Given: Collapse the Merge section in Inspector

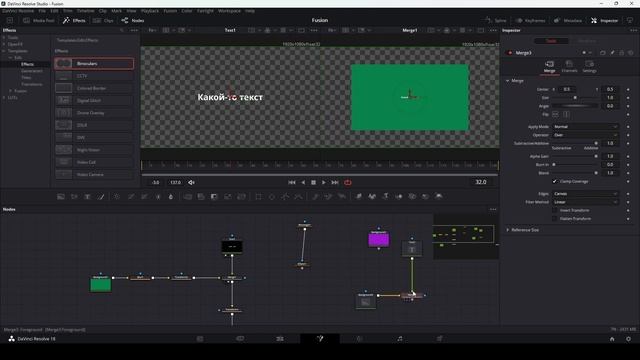Looking at the screenshot, I should [x=508, y=81].
